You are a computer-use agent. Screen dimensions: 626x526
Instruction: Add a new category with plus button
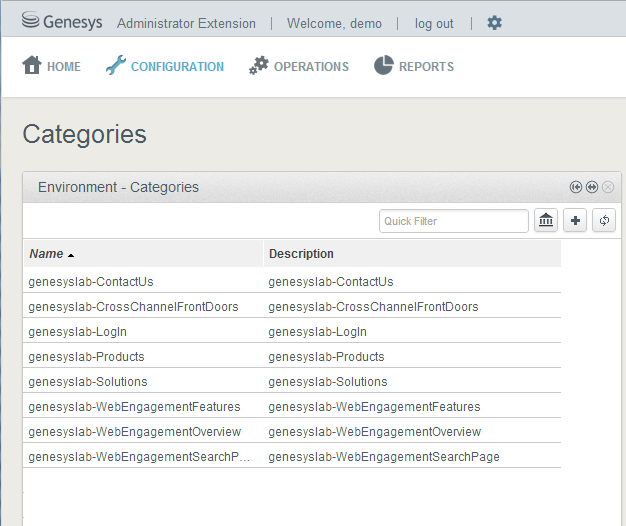[x=575, y=220]
